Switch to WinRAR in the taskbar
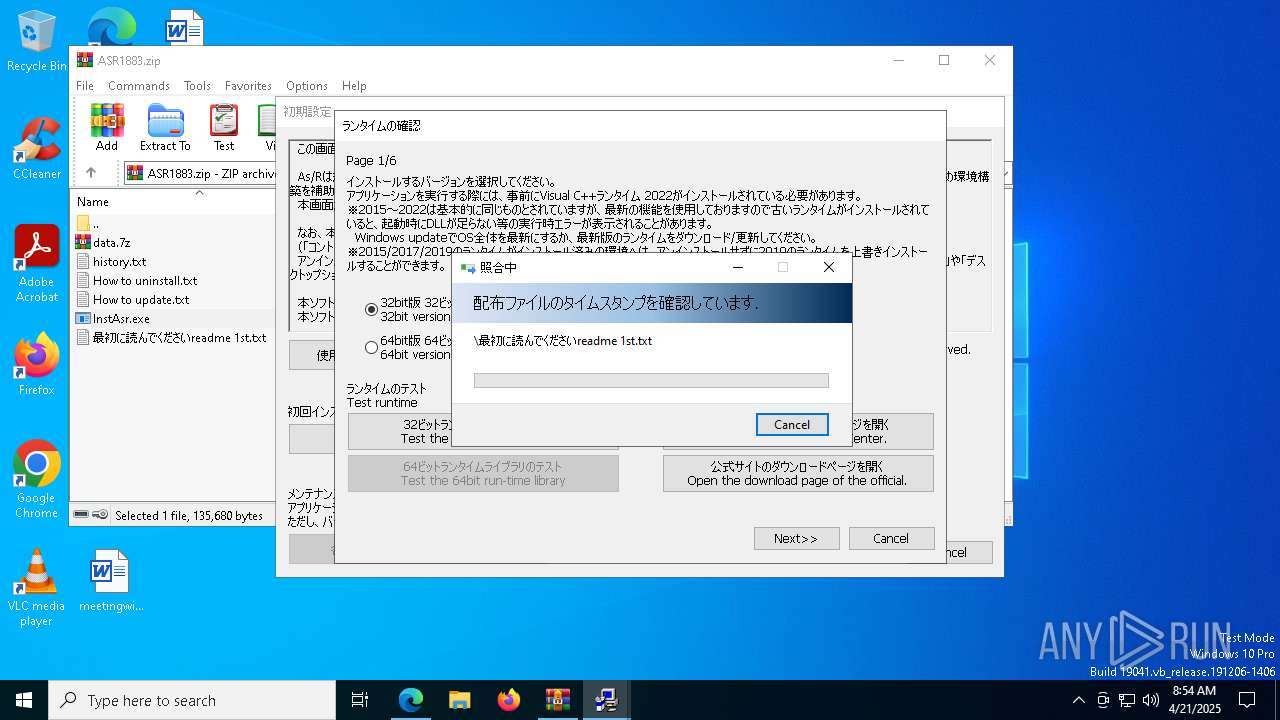 pos(557,700)
